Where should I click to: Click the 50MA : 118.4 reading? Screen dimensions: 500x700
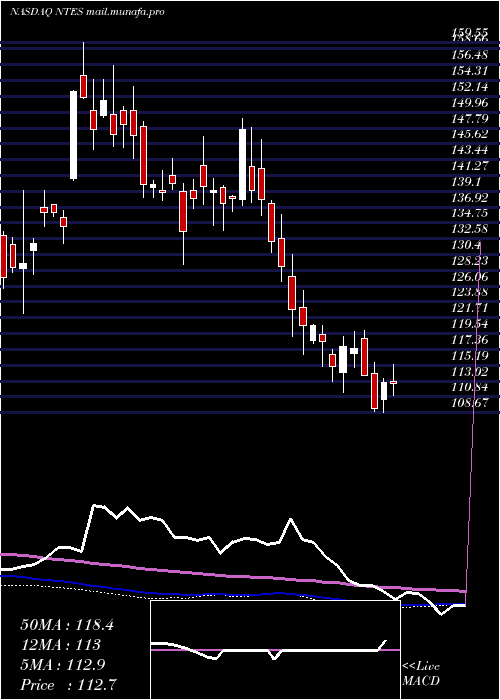[x=67, y=625]
